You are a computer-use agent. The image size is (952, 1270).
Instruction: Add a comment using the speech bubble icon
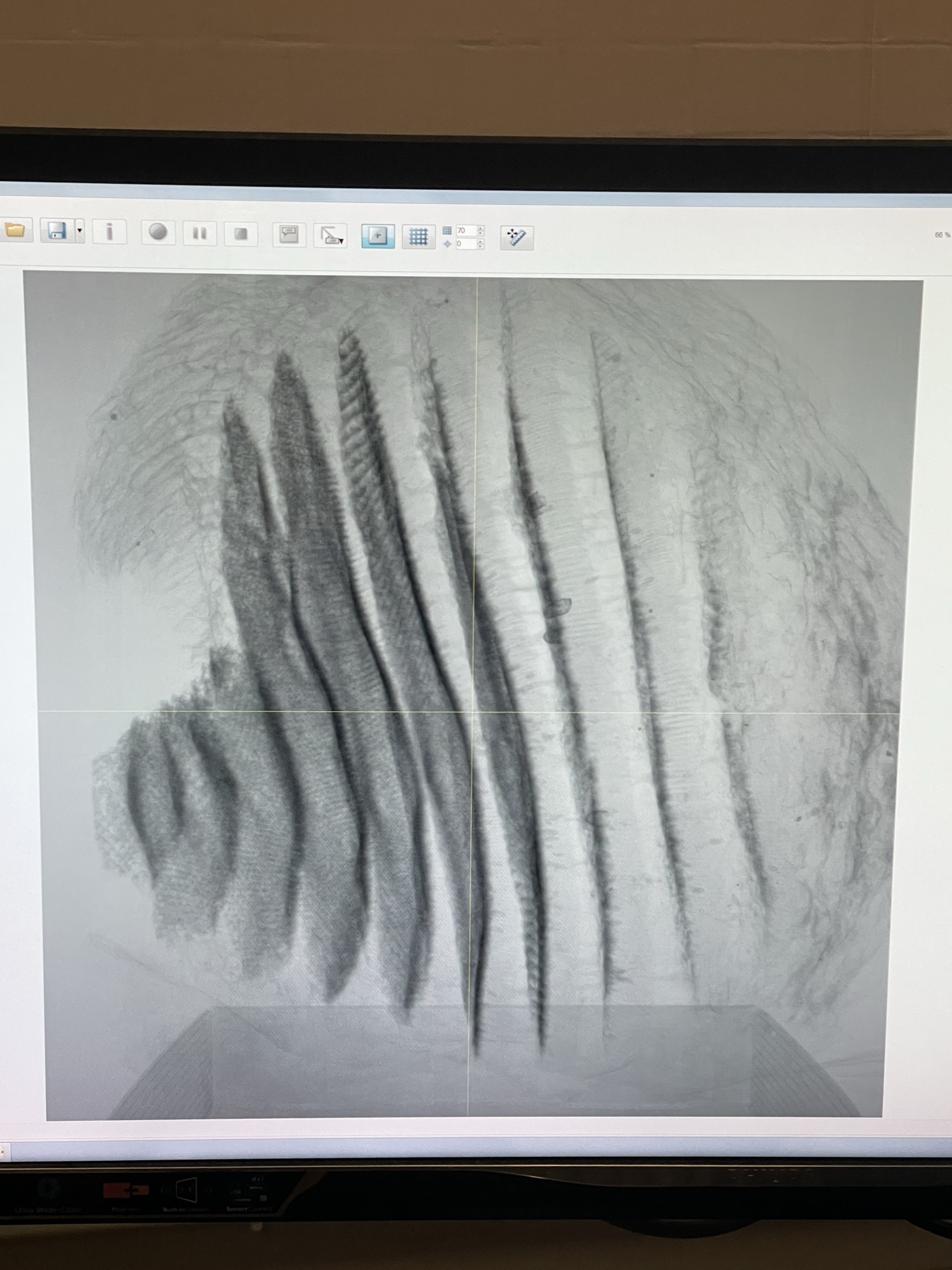[x=289, y=235]
